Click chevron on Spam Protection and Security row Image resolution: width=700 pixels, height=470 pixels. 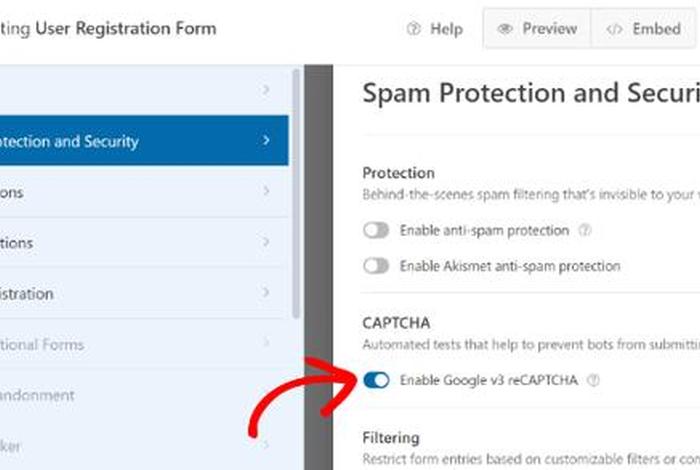(267, 141)
